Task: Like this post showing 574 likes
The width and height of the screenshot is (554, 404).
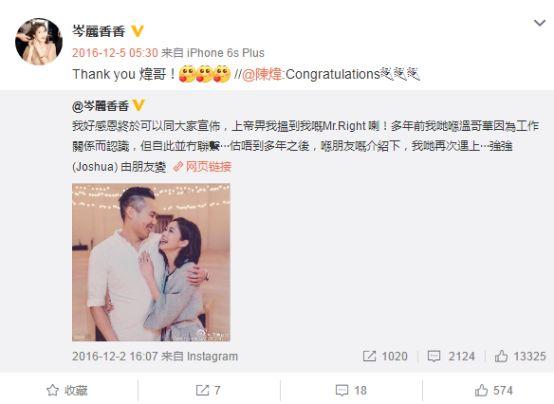Action: click(494, 391)
